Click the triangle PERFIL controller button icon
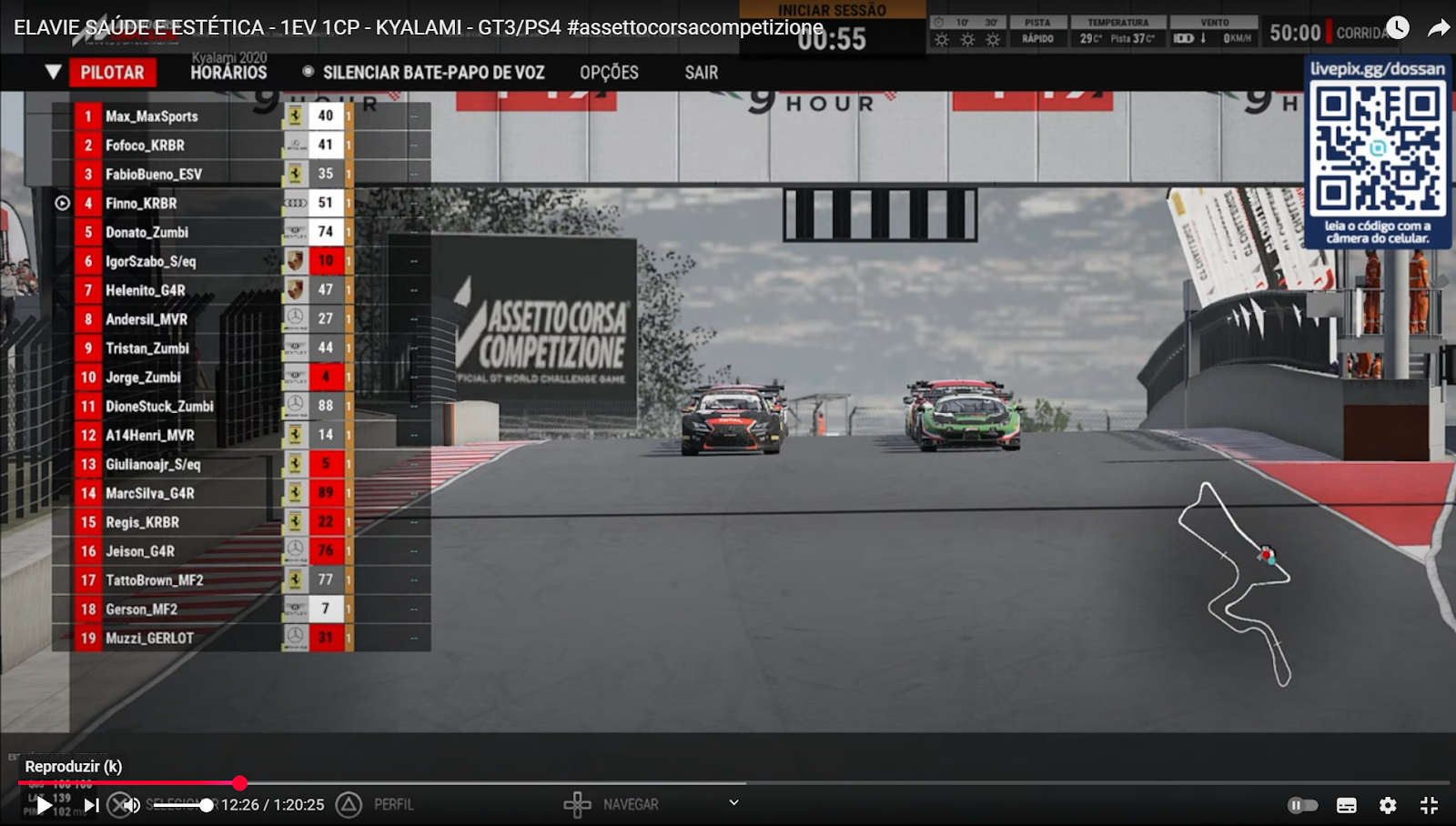Viewport: 1456px width, 826px height. tap(349, 804)
